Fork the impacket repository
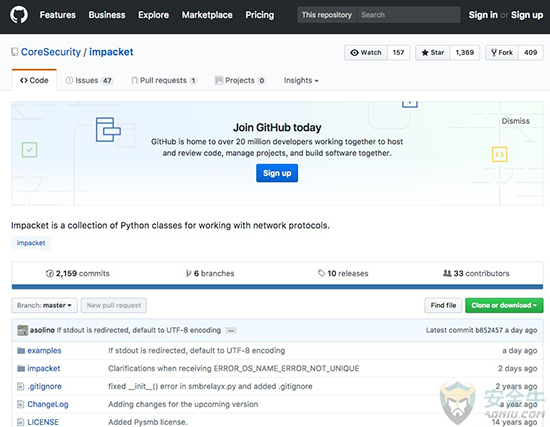550x427 pixels. pyautogui.click(x=502, y=53)
